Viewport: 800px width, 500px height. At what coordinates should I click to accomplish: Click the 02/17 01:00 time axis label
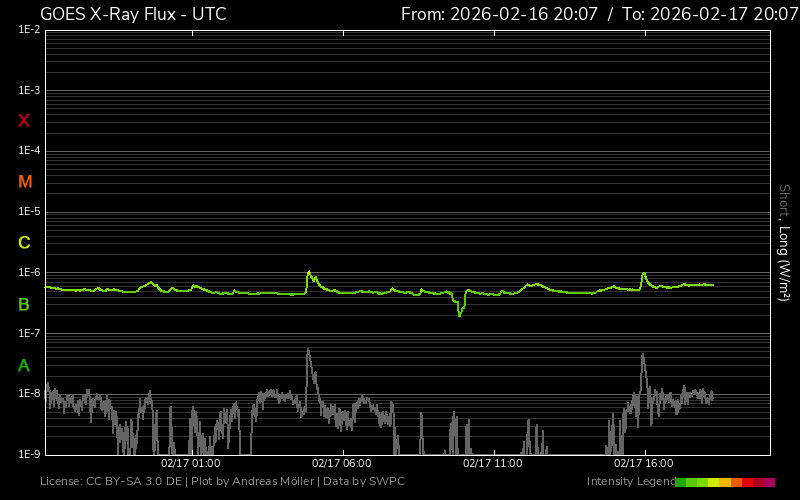tap(190, 463)
